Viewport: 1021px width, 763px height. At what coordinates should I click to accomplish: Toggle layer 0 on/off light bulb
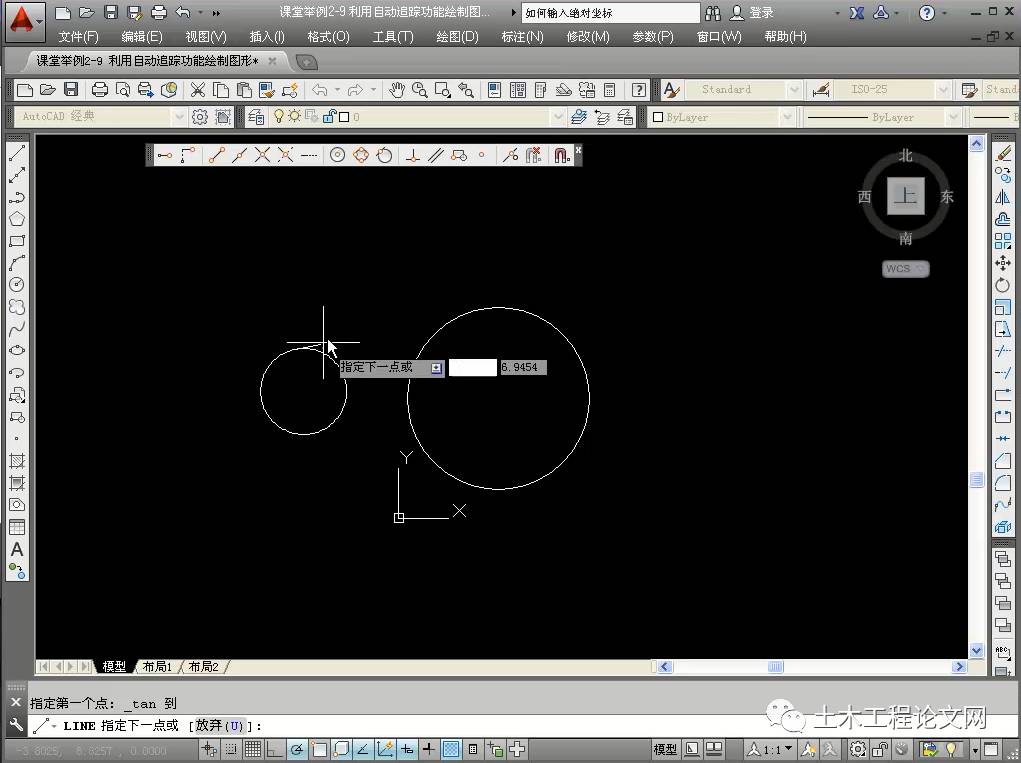pos(280,117)
